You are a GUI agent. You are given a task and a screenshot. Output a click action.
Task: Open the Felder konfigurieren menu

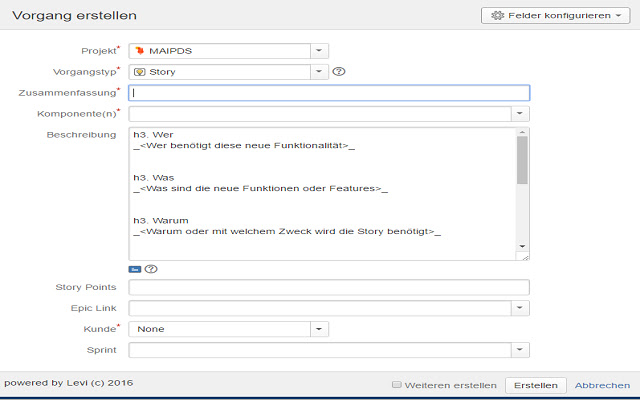[x=556, y=16]
